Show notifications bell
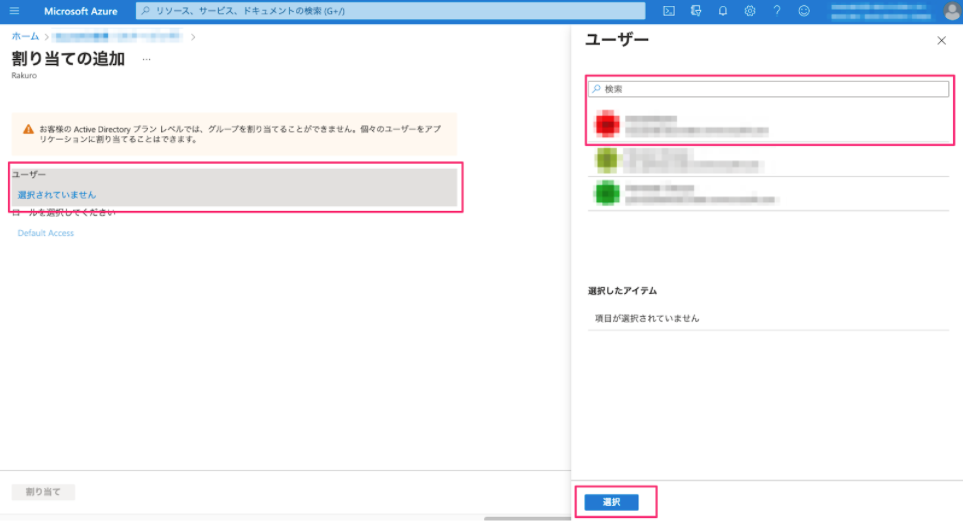The width and height of the screenshot is (963, 526). pyautogui.click(x=723, y=11)
